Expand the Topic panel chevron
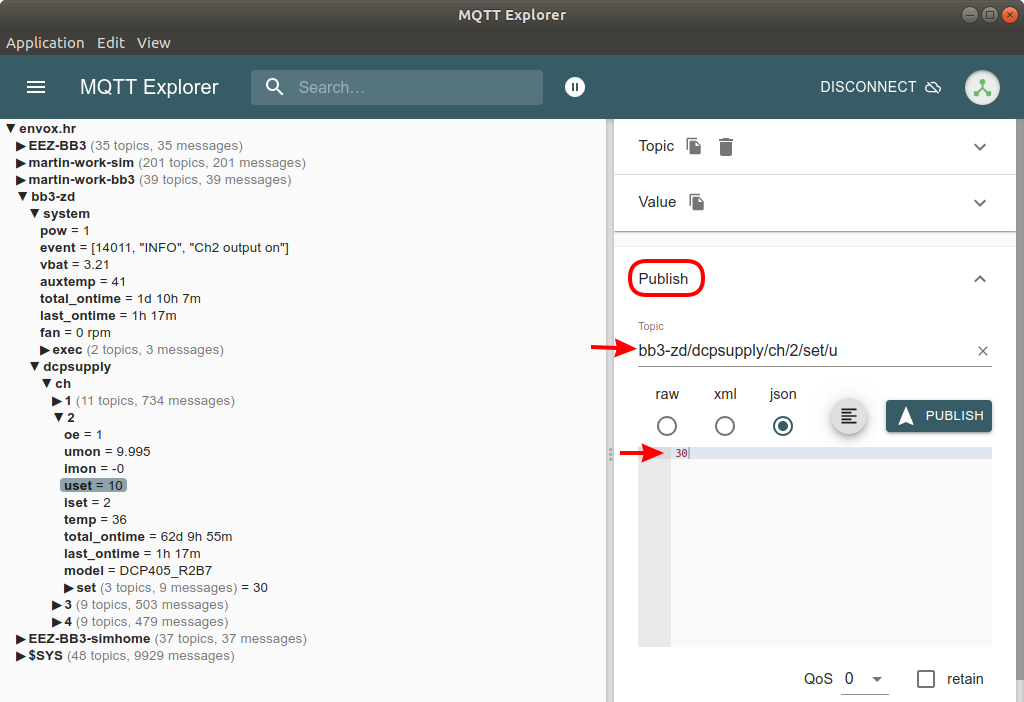1024x702 pixels. pos(980,147)
